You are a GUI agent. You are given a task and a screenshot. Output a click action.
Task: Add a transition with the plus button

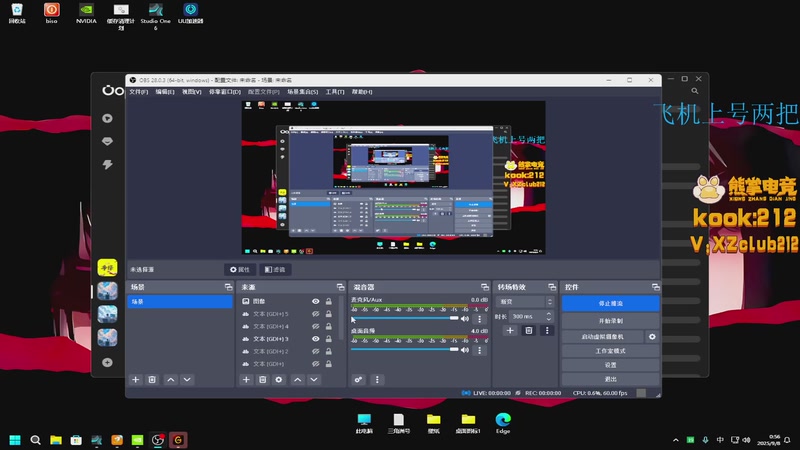click(x=510, y=331)
